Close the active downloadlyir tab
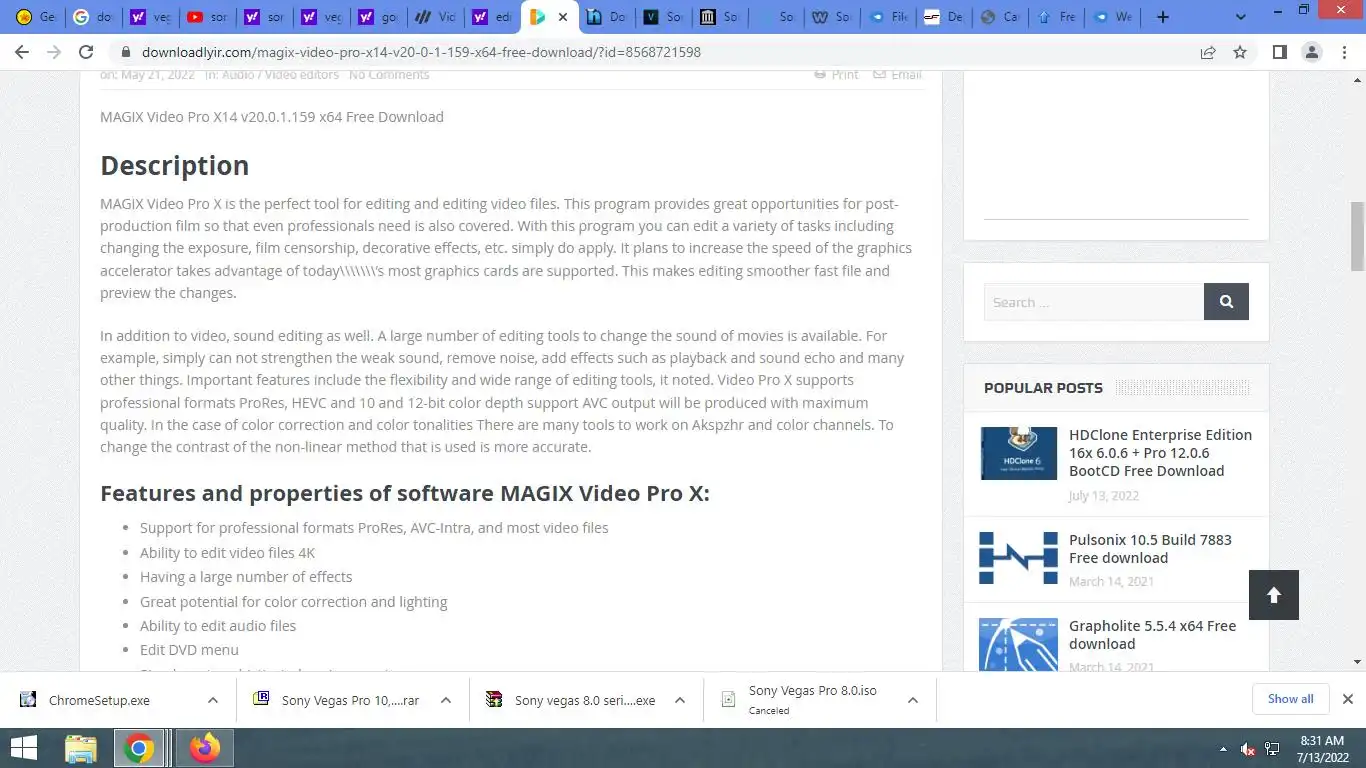The width and height of the screenshot is (1366, 768). coord(563,17)
